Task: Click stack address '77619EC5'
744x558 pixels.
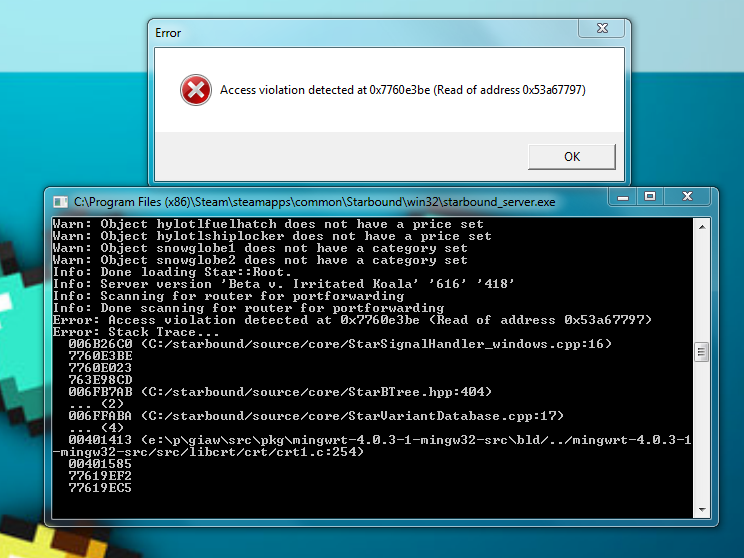Action: (x=100, y=488)
